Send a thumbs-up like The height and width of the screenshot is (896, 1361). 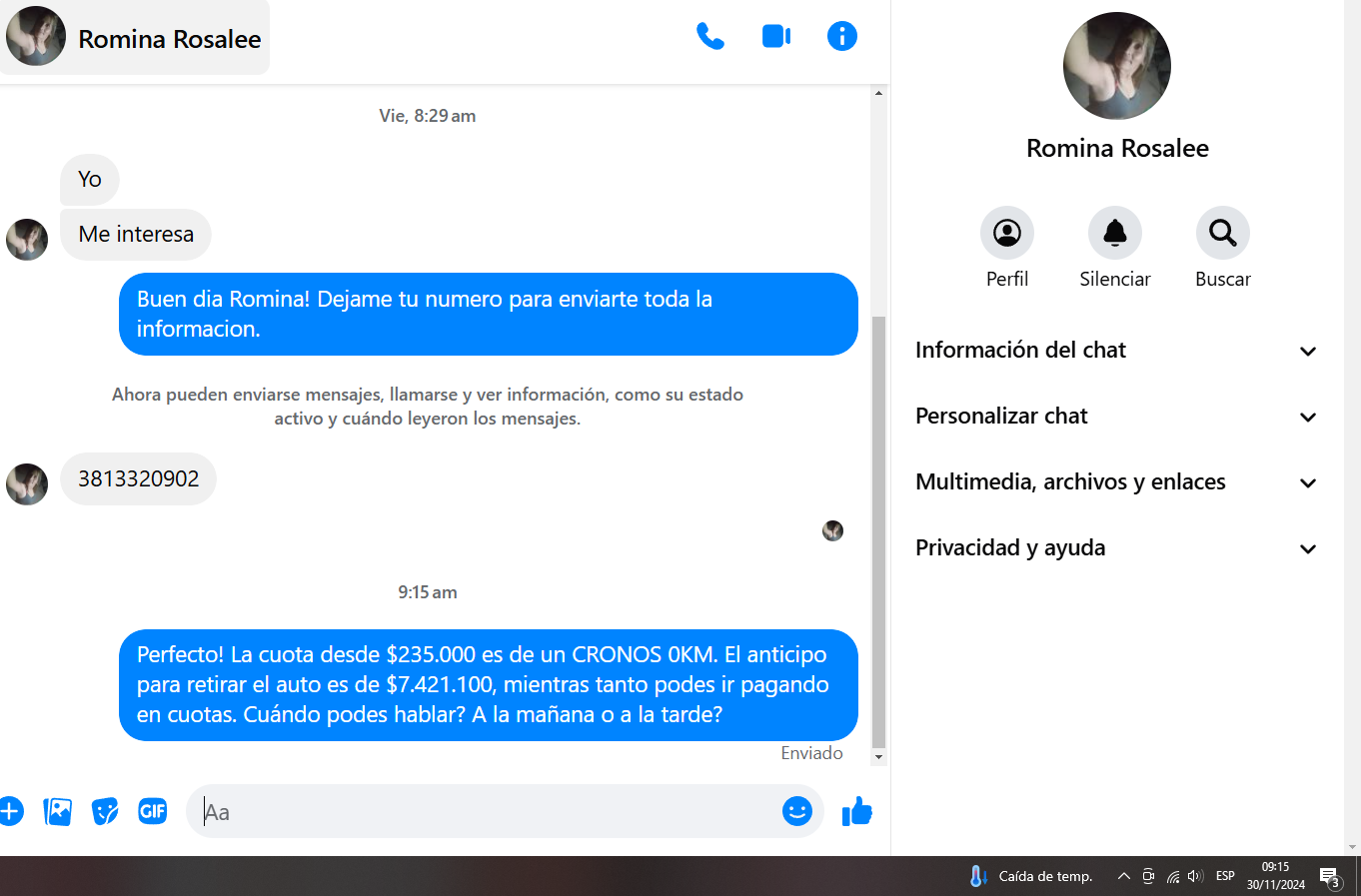[856, 811]
